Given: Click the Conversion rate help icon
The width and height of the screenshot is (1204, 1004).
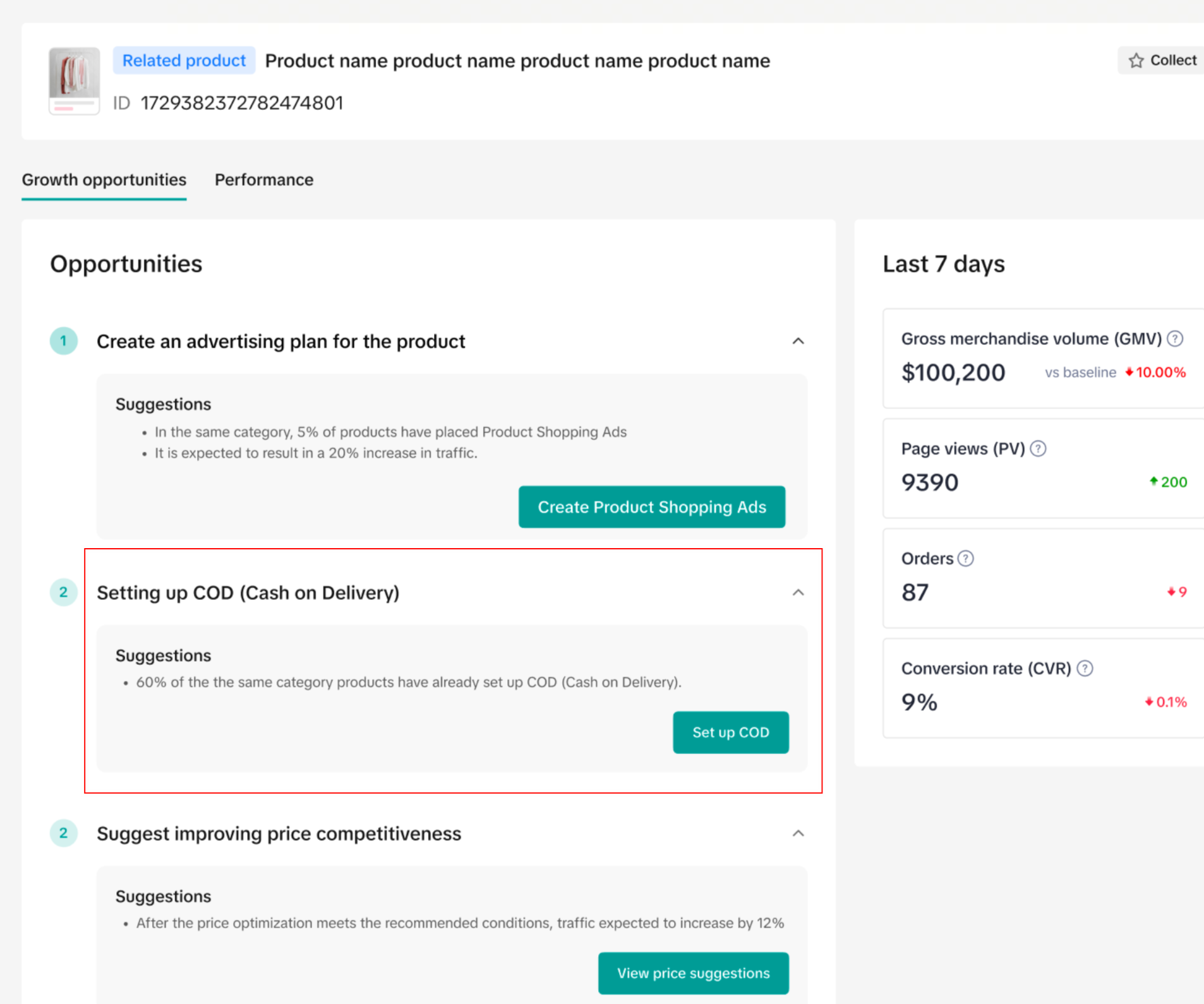Looking at the screenshot, I should [x=1085, y=669].
